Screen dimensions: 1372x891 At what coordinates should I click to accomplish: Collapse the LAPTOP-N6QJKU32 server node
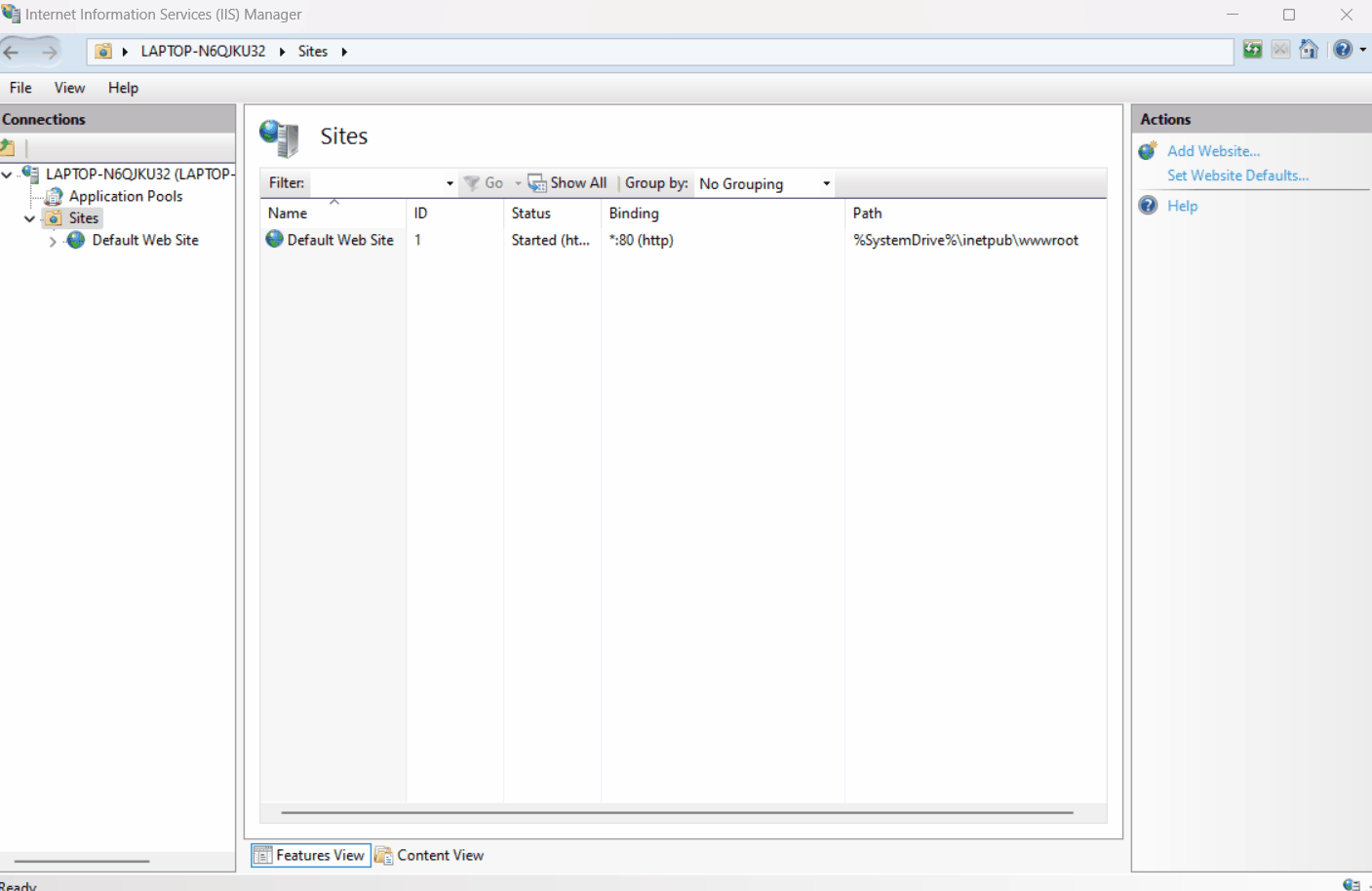[8, 174]
